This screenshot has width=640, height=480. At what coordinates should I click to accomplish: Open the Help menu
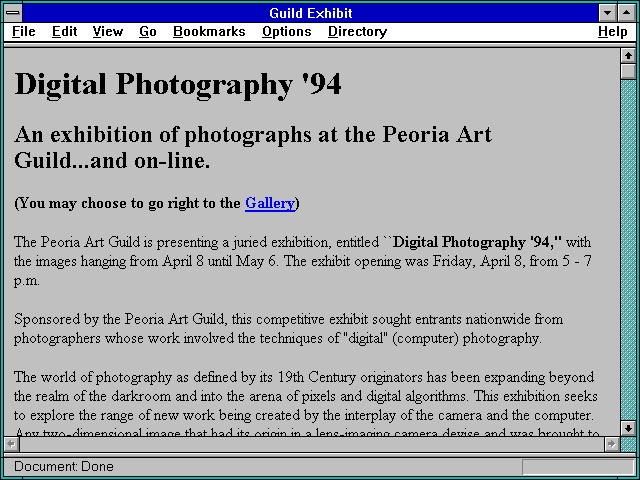[612, 32]
